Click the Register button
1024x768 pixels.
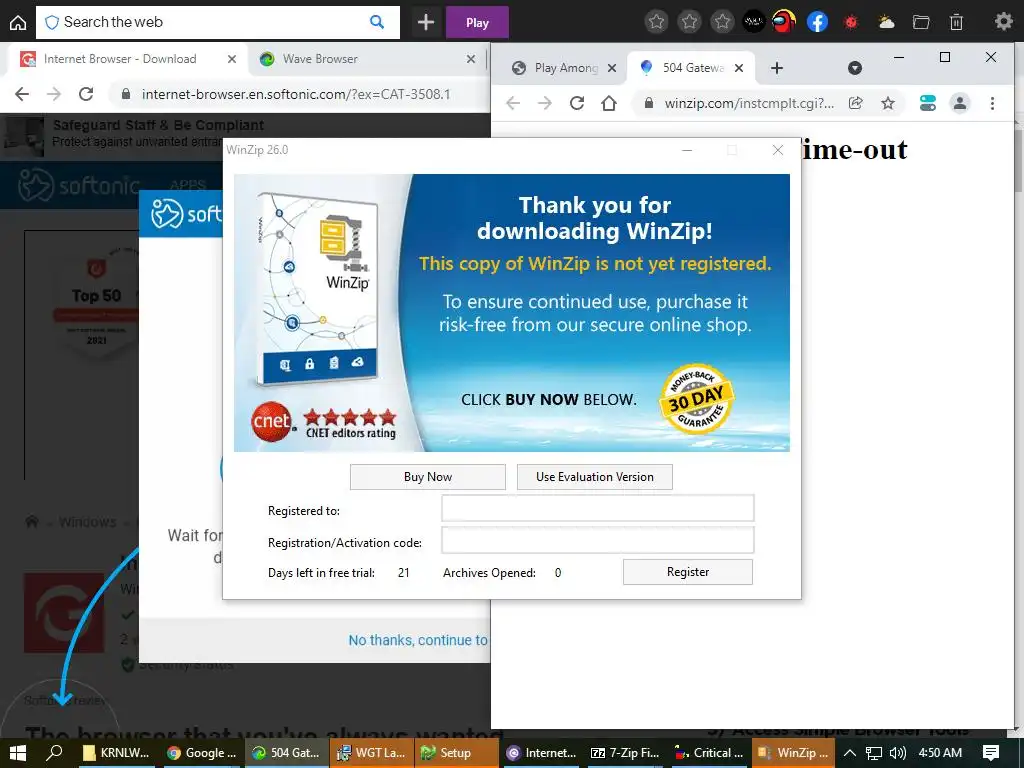tap(688, 572)
